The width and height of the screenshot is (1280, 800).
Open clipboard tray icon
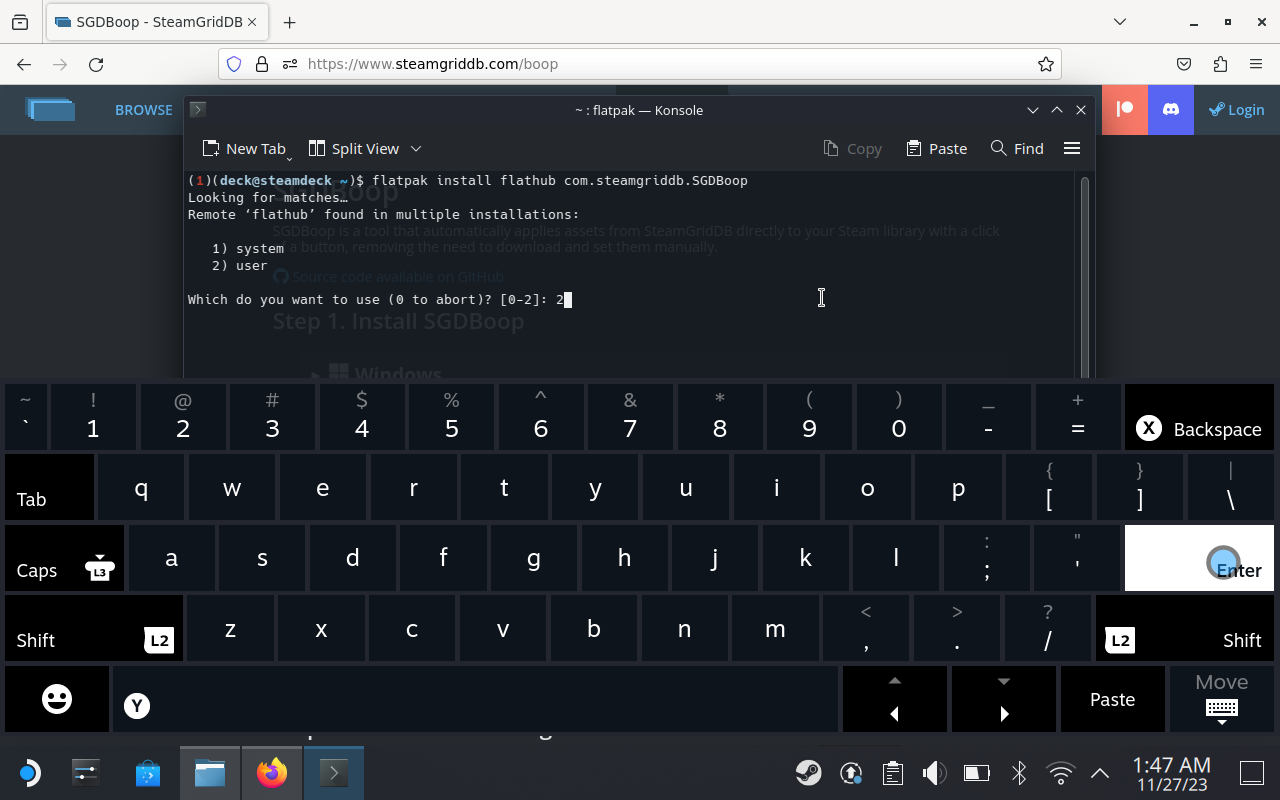point(893,773)
